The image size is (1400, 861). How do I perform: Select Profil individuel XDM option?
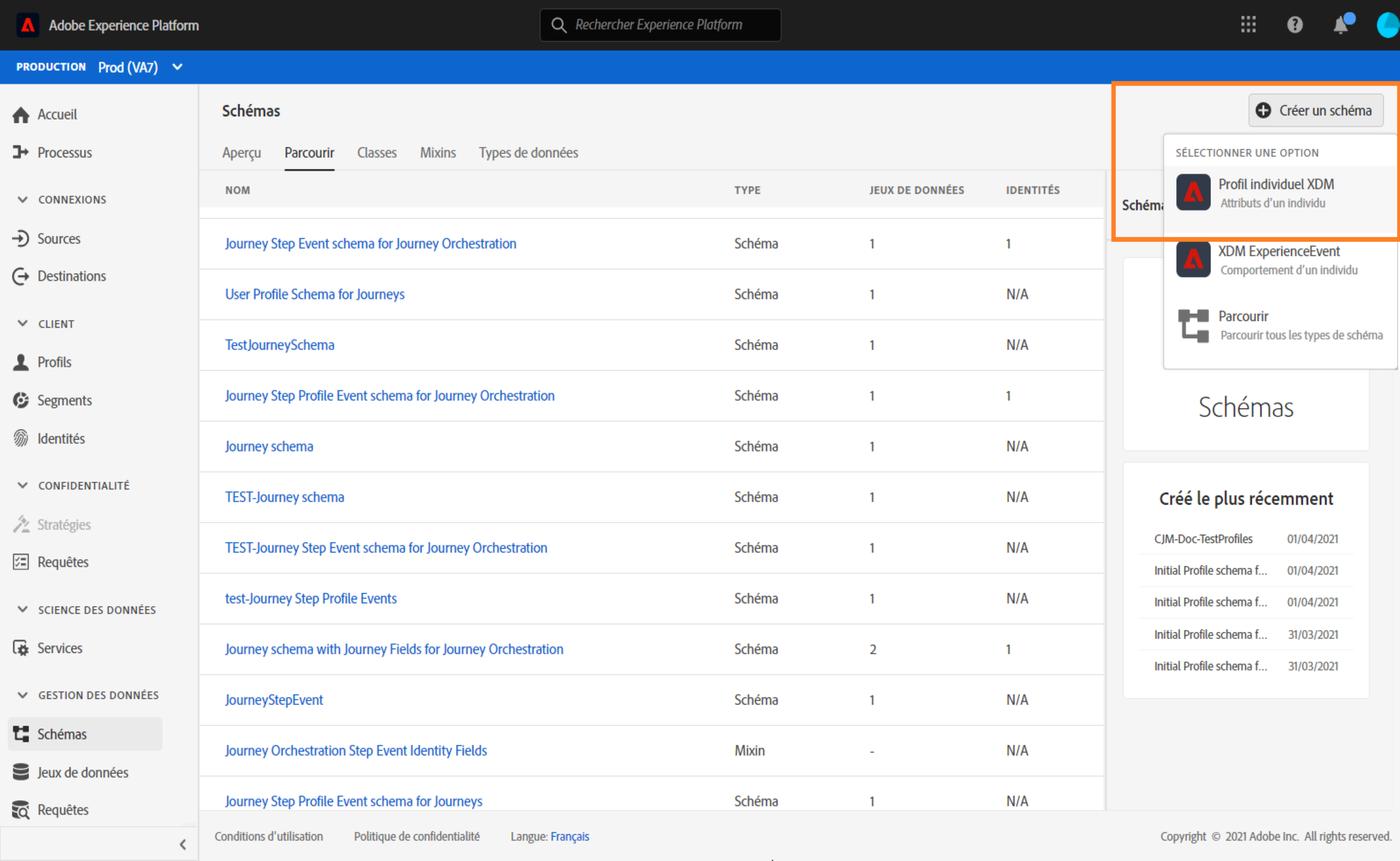[x=1276, y=192]
